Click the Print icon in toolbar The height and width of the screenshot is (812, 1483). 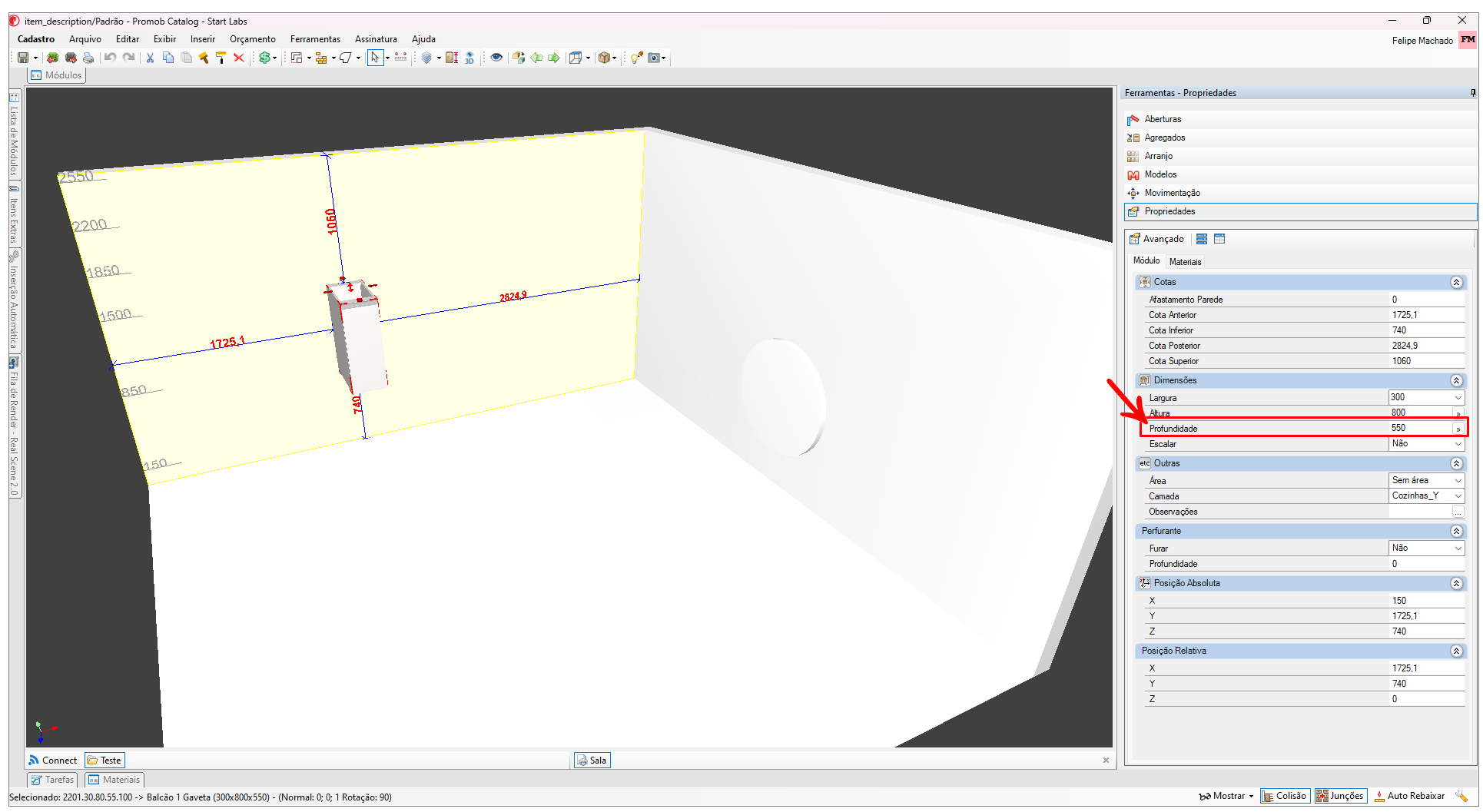coord(88,58)
